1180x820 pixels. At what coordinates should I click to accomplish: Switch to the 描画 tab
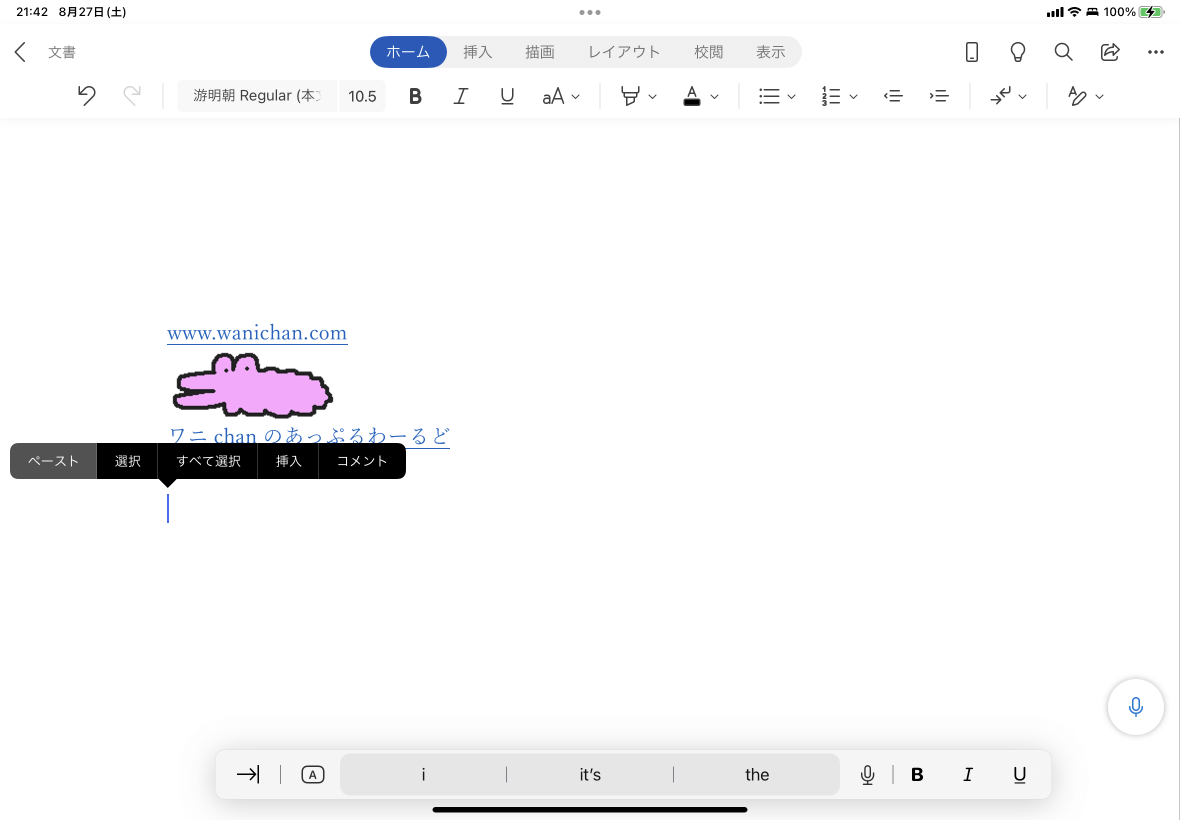coord(540,52)
